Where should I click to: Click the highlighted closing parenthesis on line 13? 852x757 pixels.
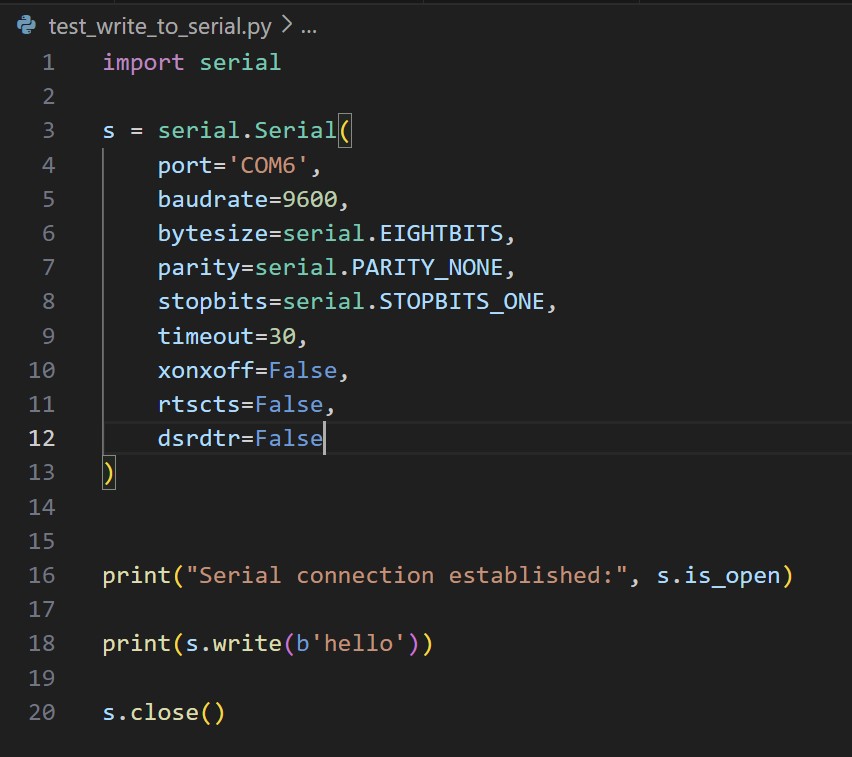109,473
